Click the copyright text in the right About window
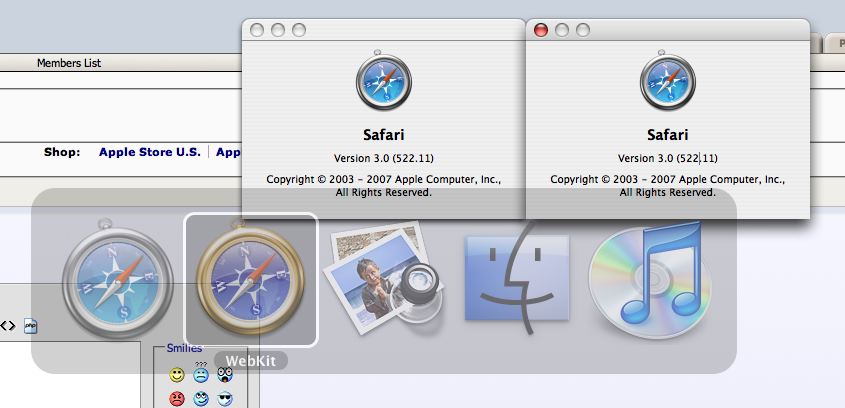Viewport: 845px width, 408px height. pyautogui.click(x=668, y=186)
